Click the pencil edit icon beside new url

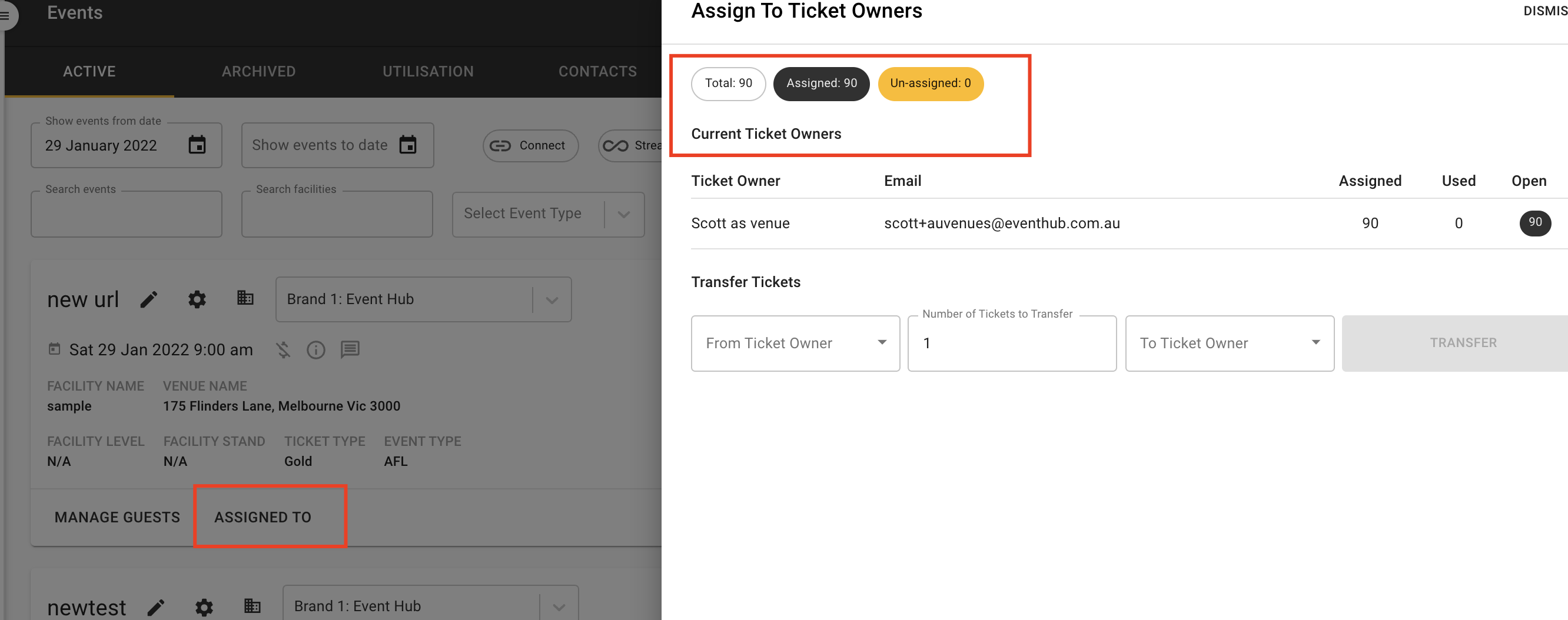(x=149, y=299)
